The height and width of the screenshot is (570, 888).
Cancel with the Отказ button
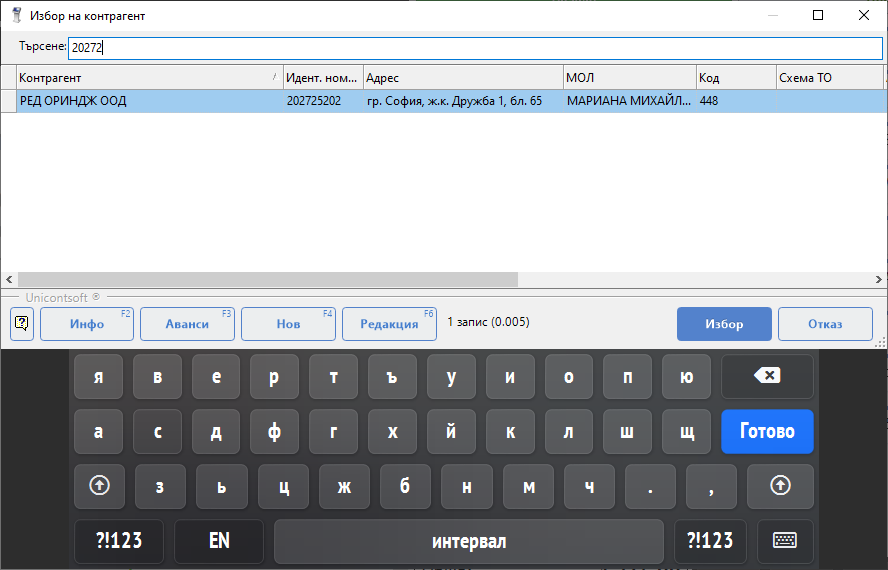tap(825, 324)
